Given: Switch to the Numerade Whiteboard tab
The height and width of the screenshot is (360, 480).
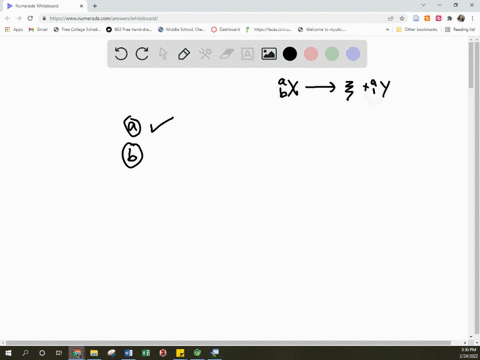Looking at the screenshot, I should (x=45, y=6).
